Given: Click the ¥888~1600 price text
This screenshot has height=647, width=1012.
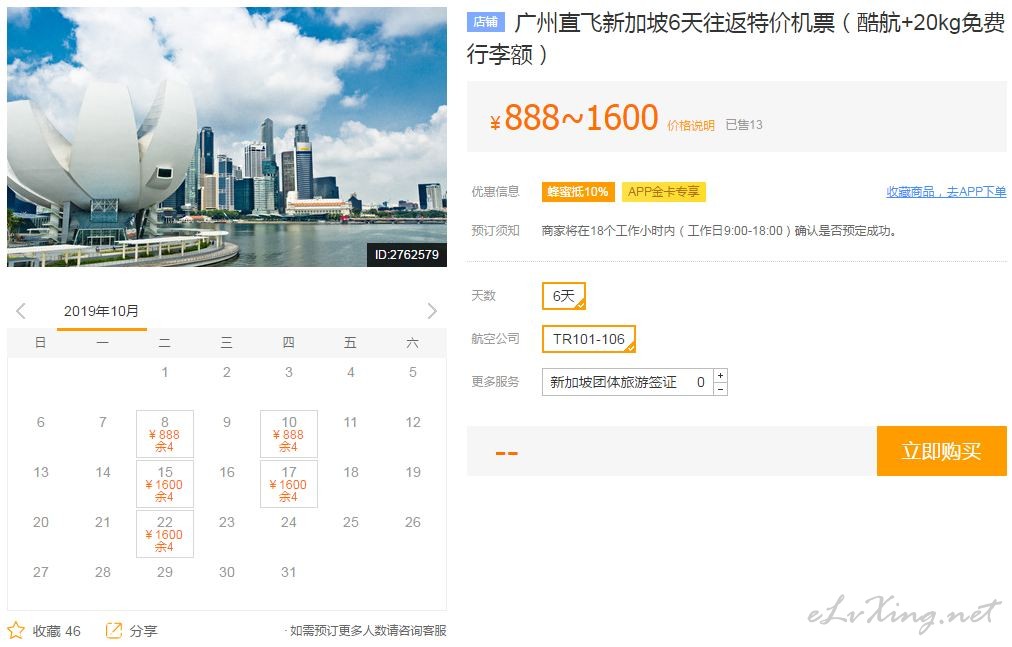Looking at the screenshot, I should tap(574, 118).
